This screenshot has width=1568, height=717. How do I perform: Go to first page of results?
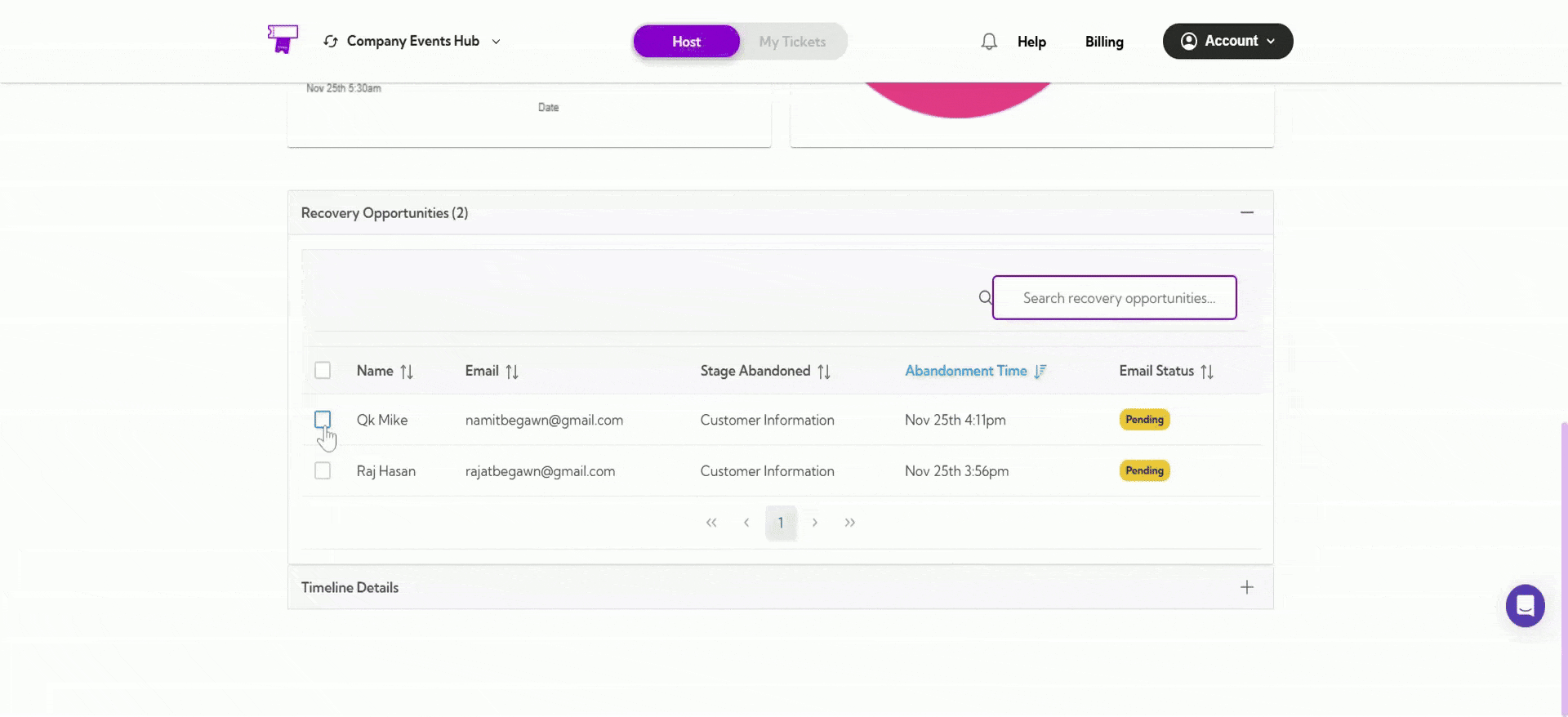(711, 523)
